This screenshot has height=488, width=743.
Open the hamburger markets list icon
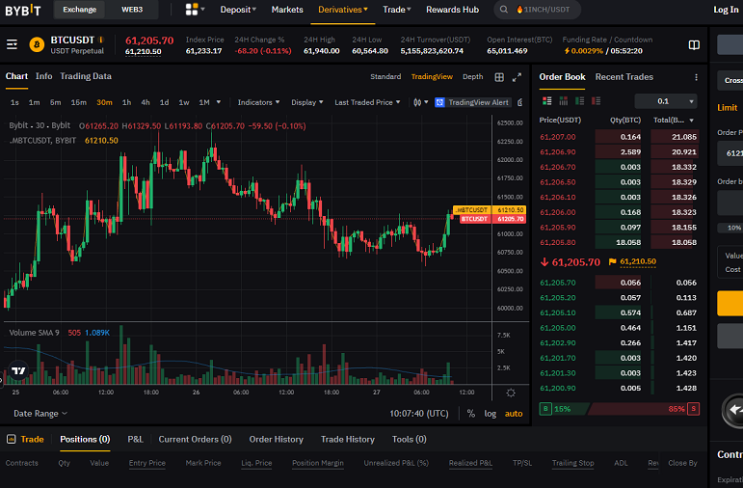(12, 45)
